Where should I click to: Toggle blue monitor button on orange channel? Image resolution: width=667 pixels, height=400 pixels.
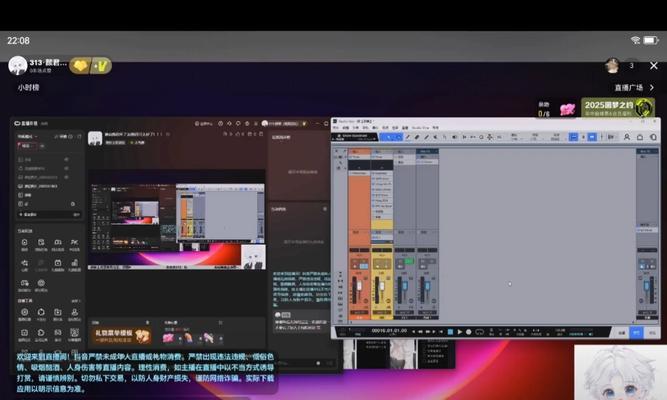[364, 266]
